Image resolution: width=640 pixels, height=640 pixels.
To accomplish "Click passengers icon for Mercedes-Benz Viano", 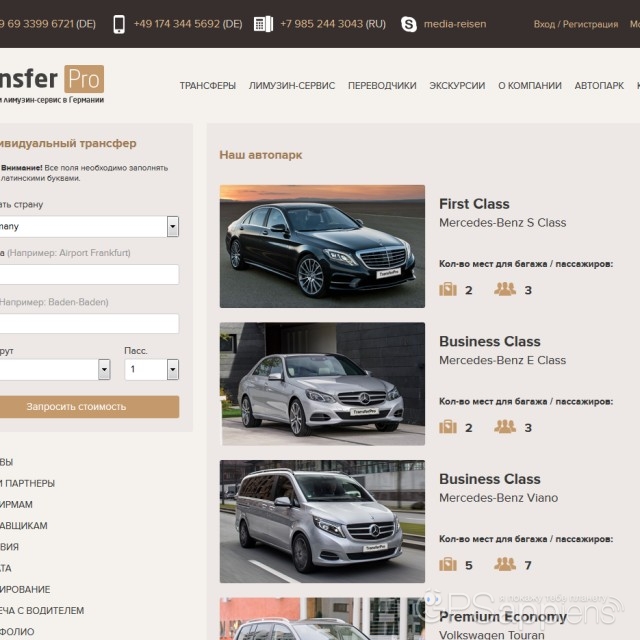I will (505, 564).
